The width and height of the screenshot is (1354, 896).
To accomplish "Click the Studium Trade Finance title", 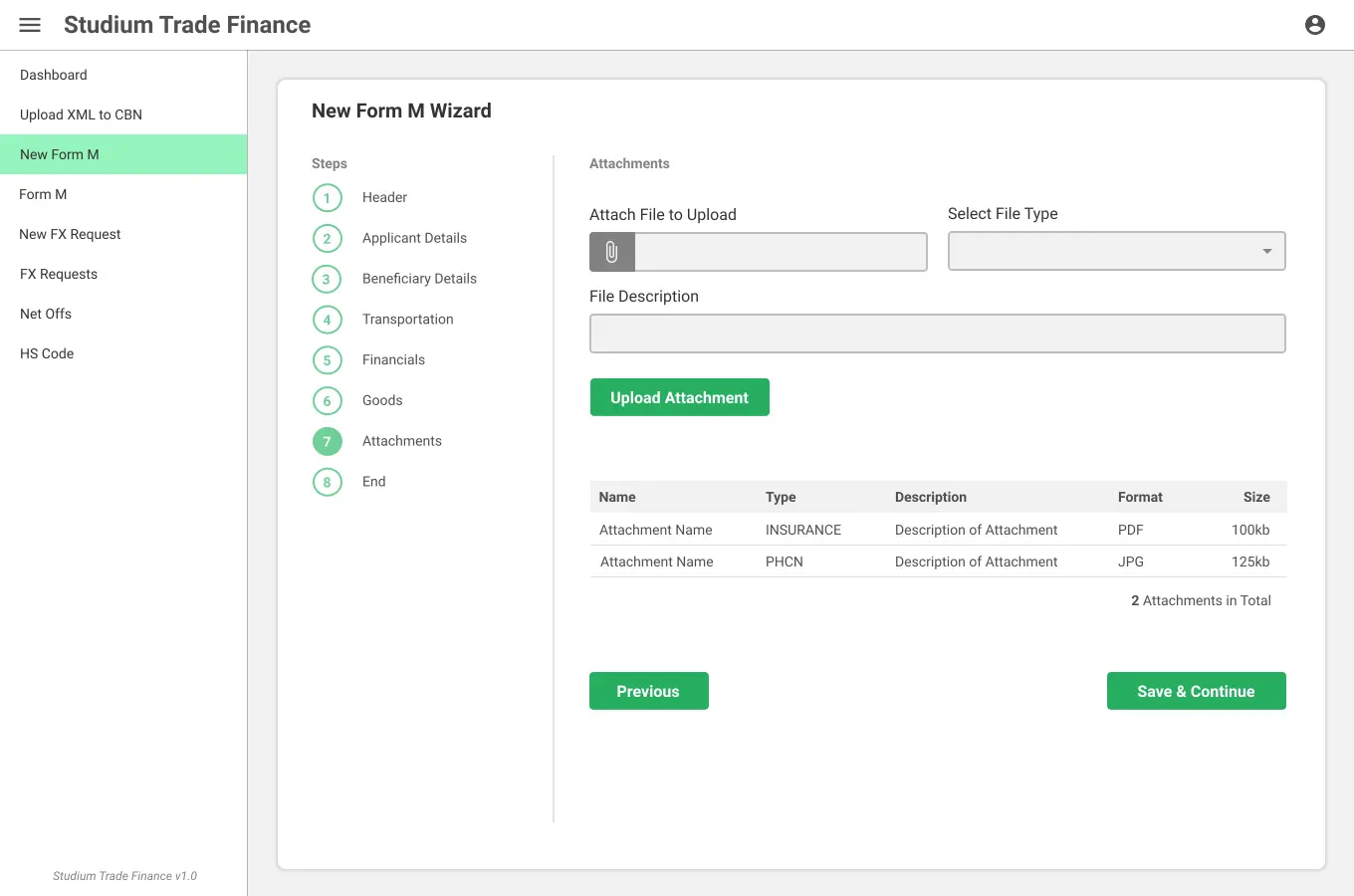I will coord(187,25).
